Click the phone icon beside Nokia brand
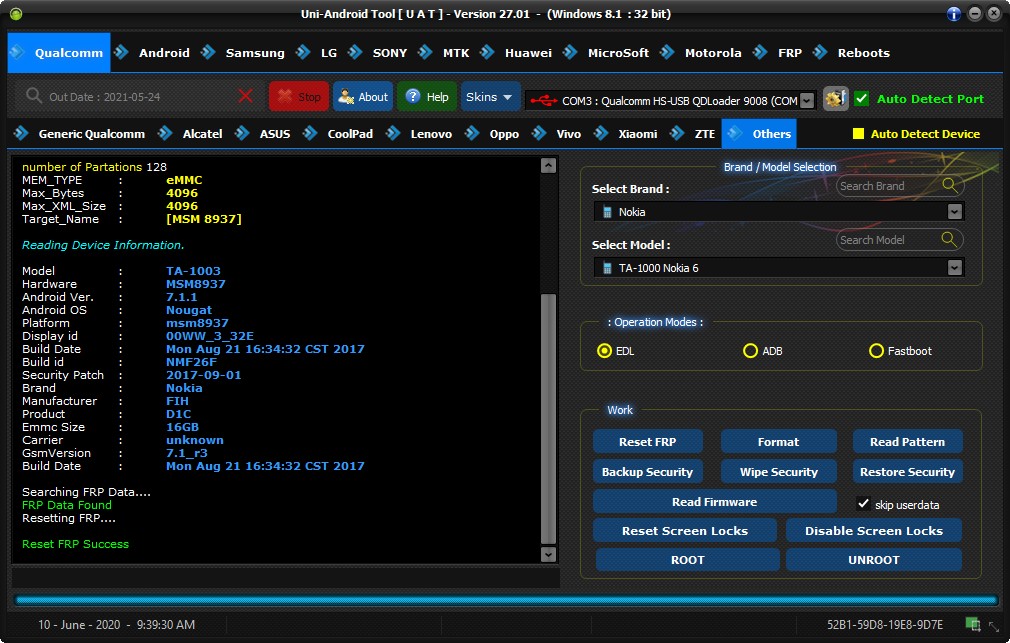The image size is (1010, 643). (607, 212)
